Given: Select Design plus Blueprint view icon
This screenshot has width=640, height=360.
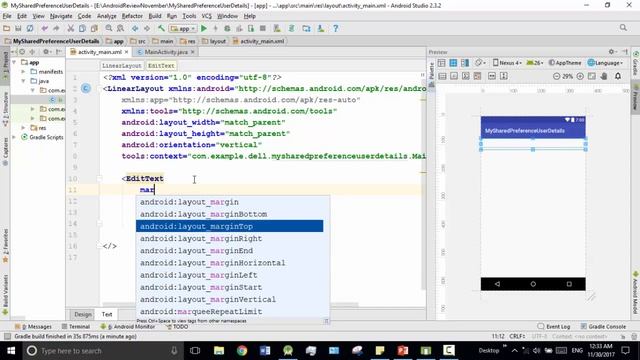Looking at the screenshot, I should click(x=465, y=63).
